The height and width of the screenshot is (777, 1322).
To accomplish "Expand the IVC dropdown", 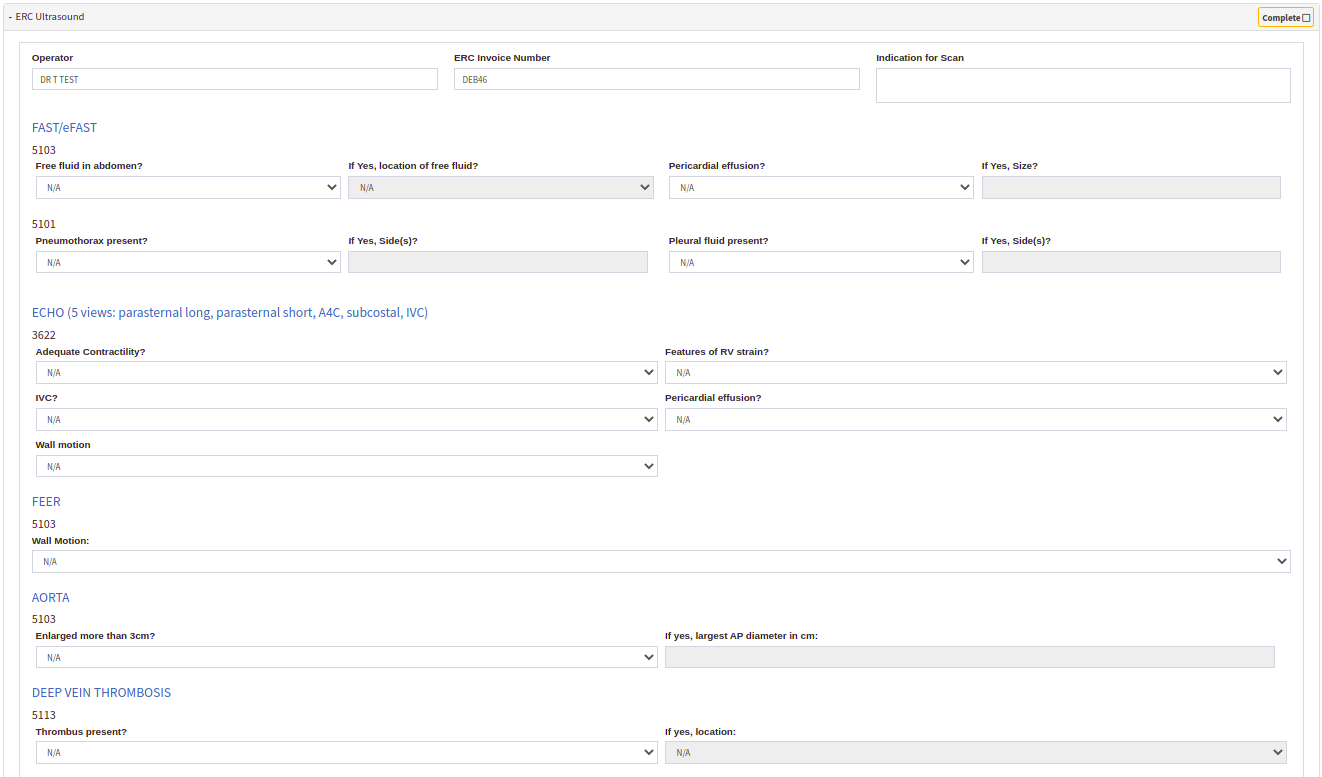I will tap(346, 420).
